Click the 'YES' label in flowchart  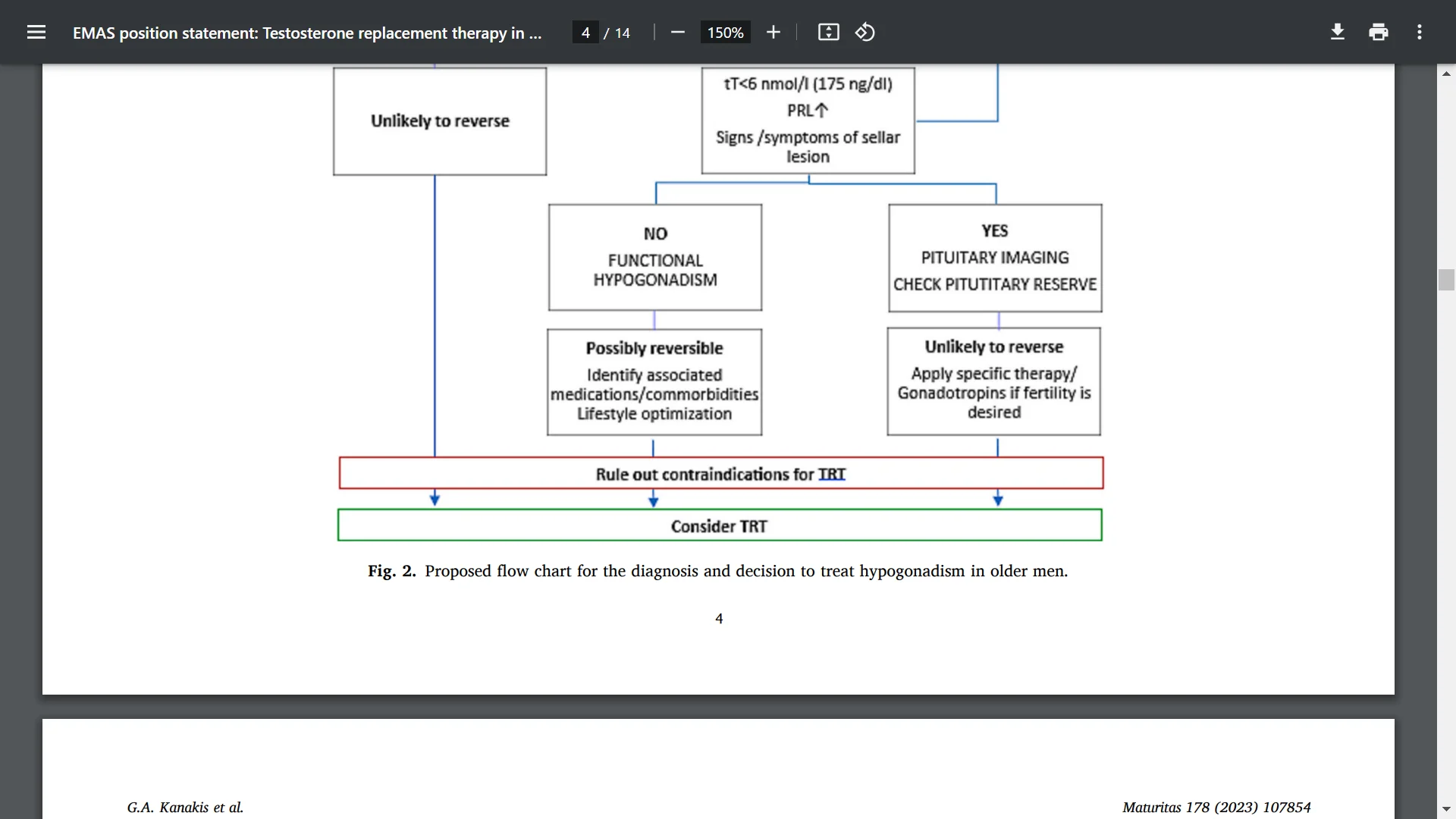pos(995,231)
